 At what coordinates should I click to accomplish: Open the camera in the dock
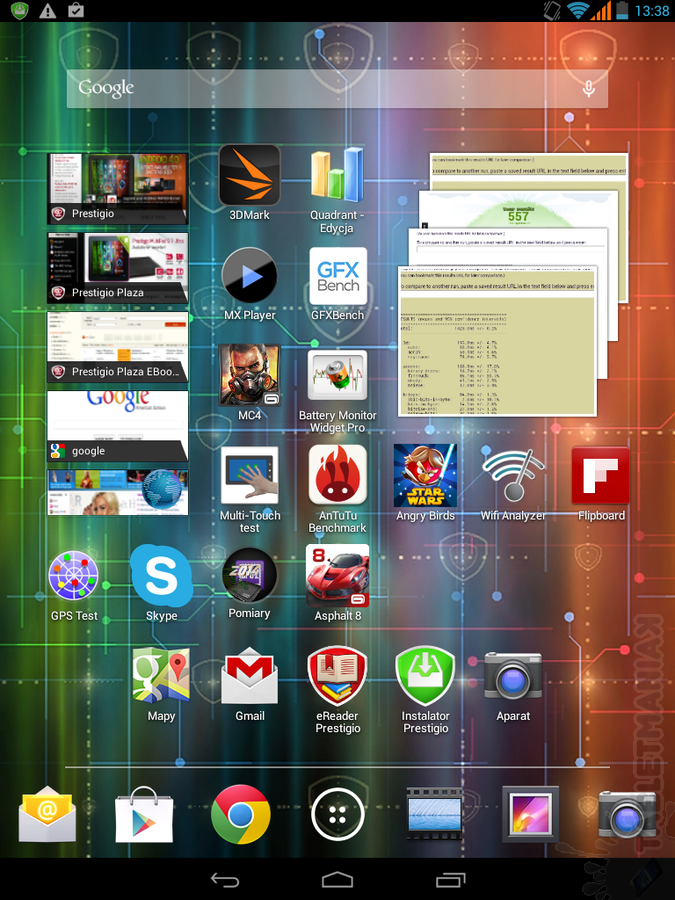coord(627,814)
